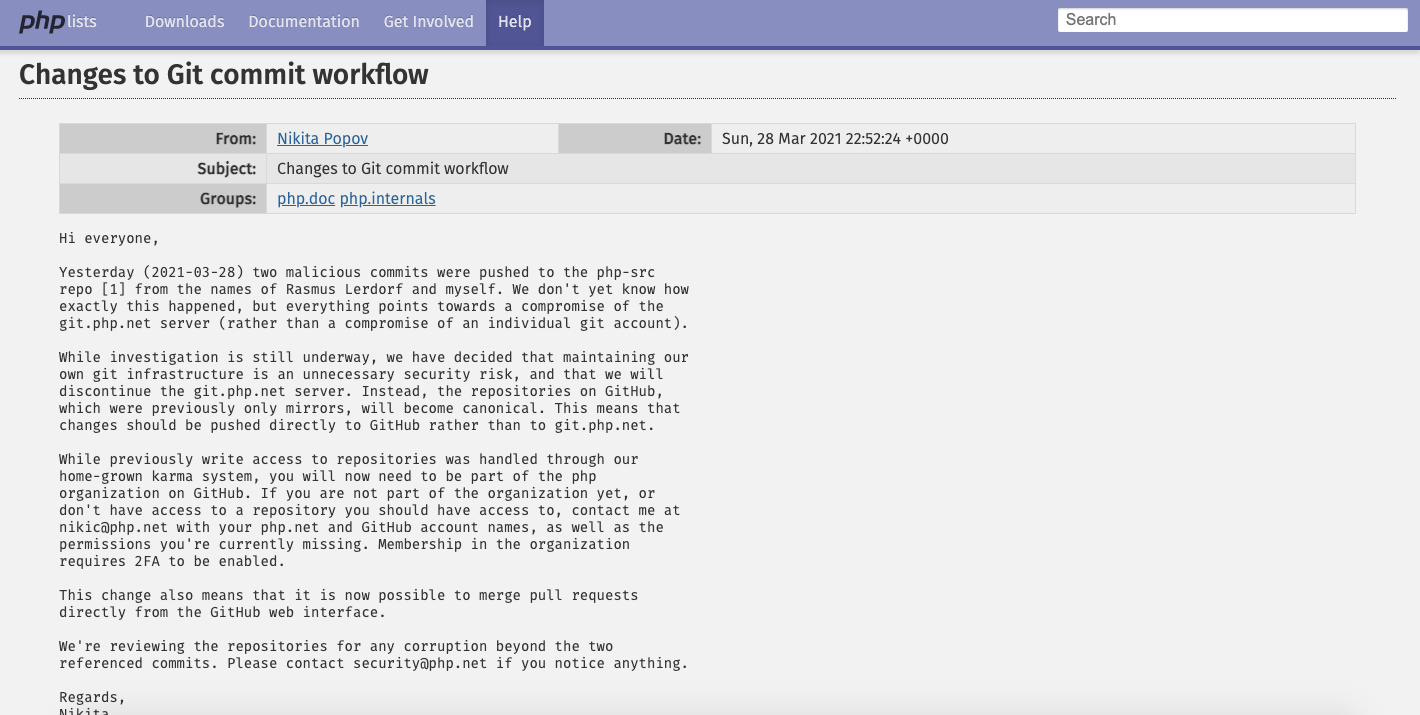
Task: Click the 'From:' header label
Action: click(x=236, y=139)
